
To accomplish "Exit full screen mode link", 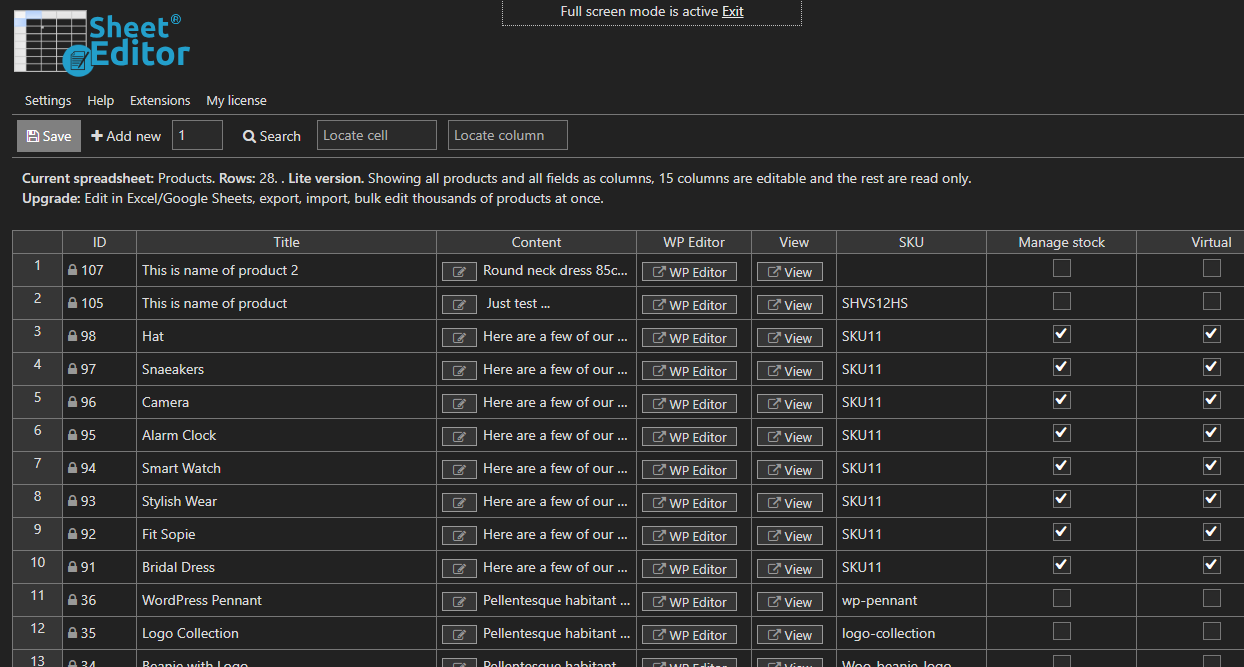I will point(733,11).
